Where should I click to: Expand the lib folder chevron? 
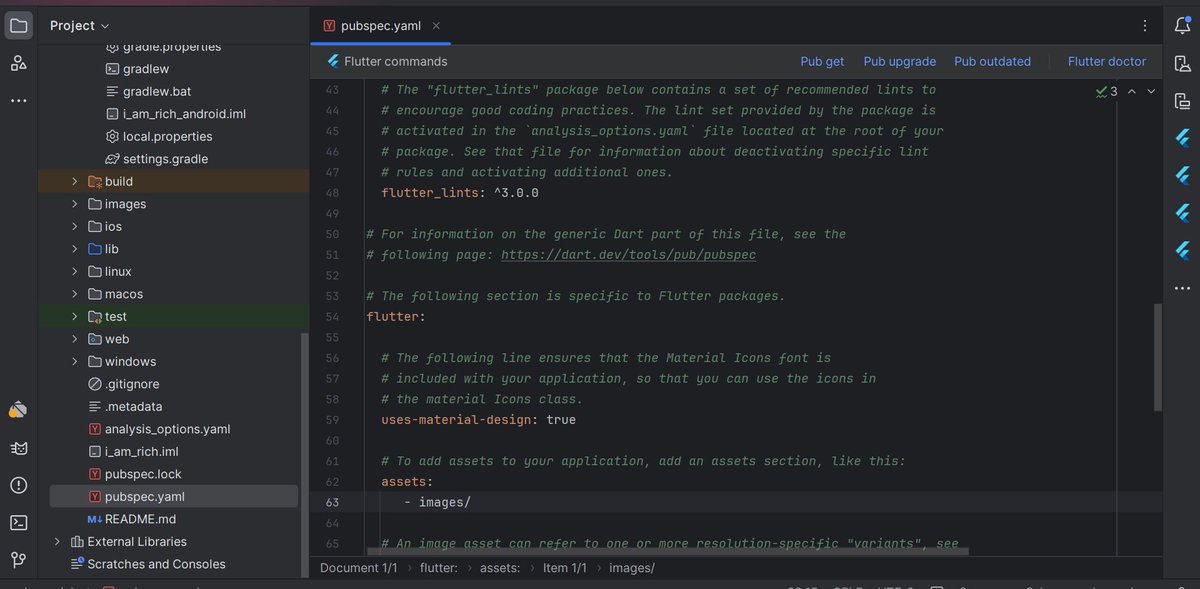[x=75, y=249]
